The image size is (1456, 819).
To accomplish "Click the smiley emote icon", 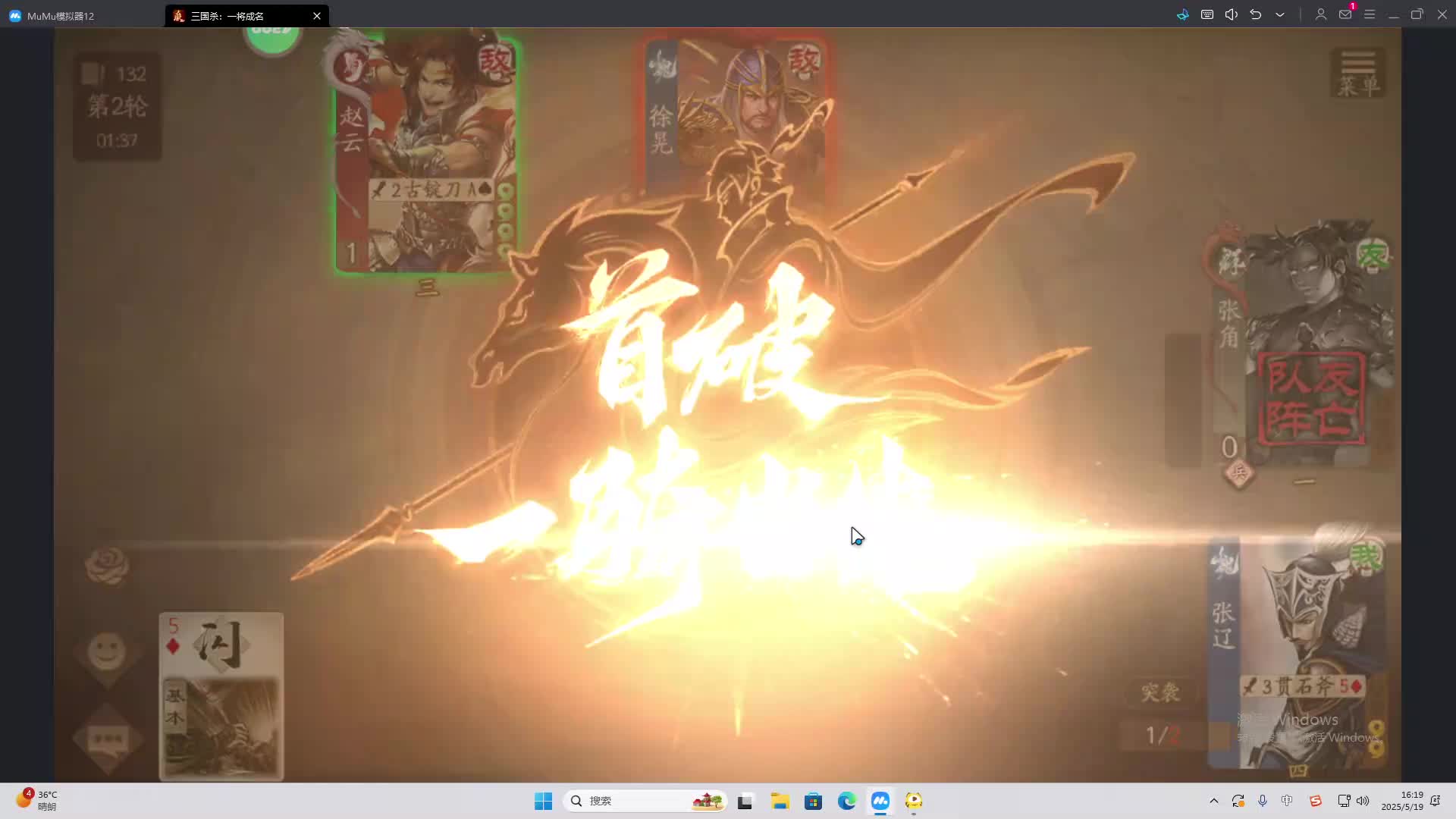I will click(x=107, y=651).
